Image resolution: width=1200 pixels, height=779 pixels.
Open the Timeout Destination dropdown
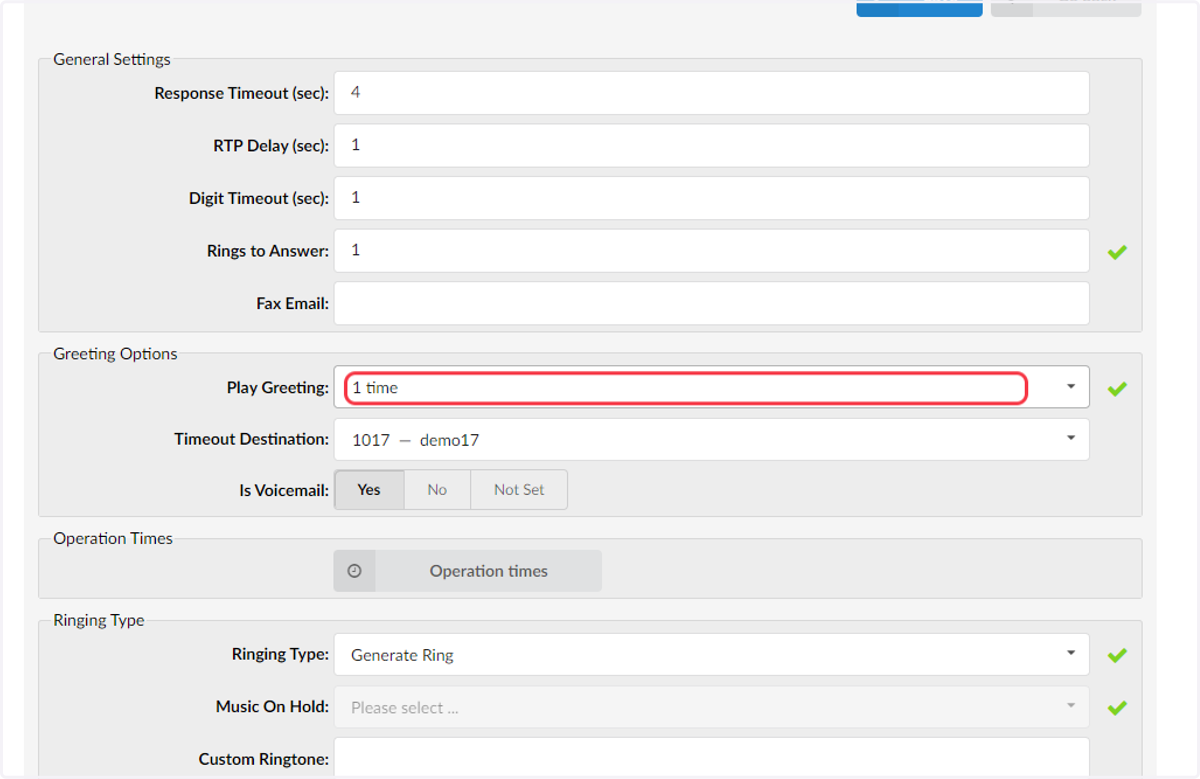[711, 439]
